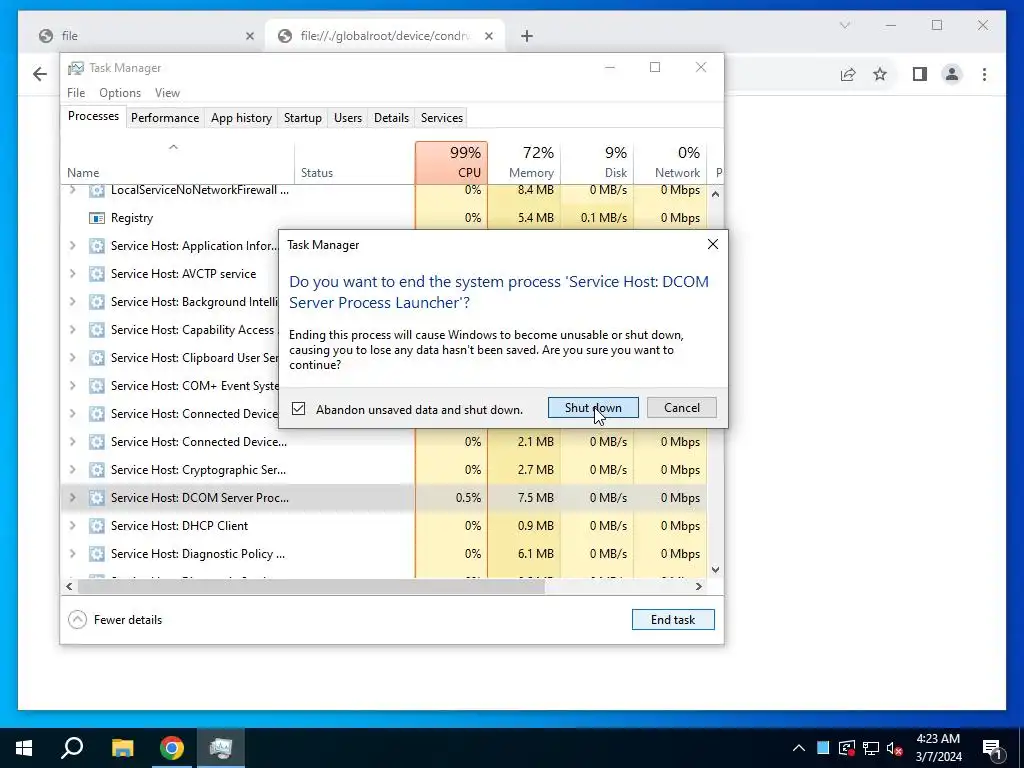Open File Explorer from taskbar
This screenshot has height=768, width=1024.
click(x=122, y=748)
